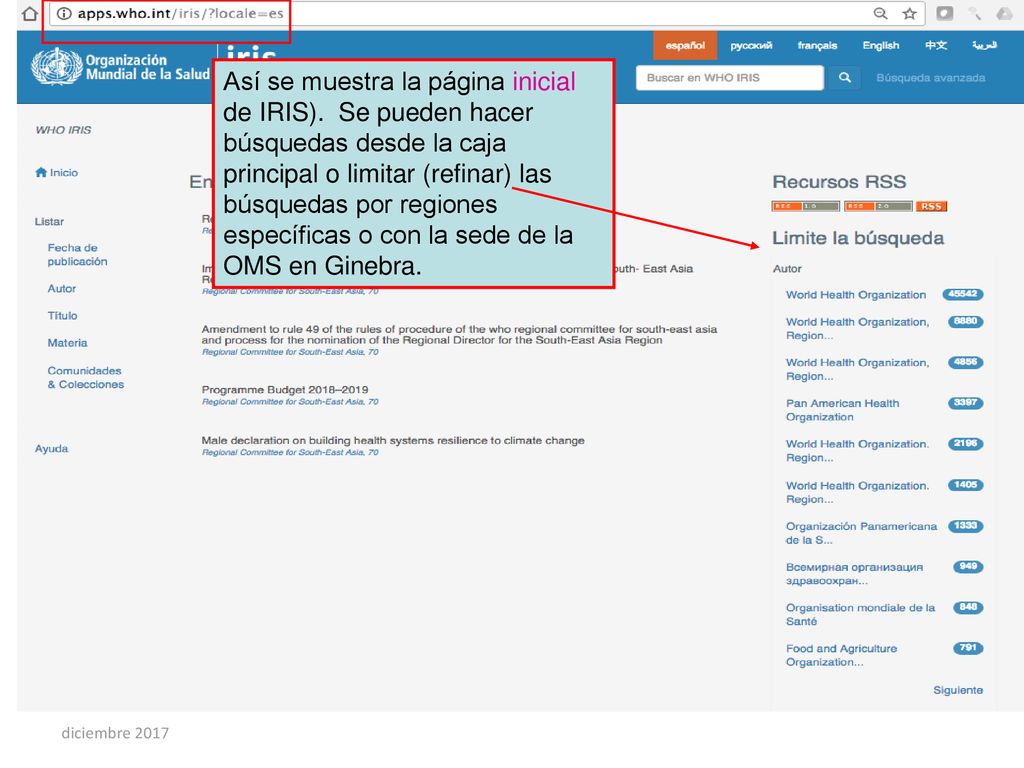This screenshot has width=1024, height=768.
Task: Switch language to English
Action: click(x=880, y=45)
